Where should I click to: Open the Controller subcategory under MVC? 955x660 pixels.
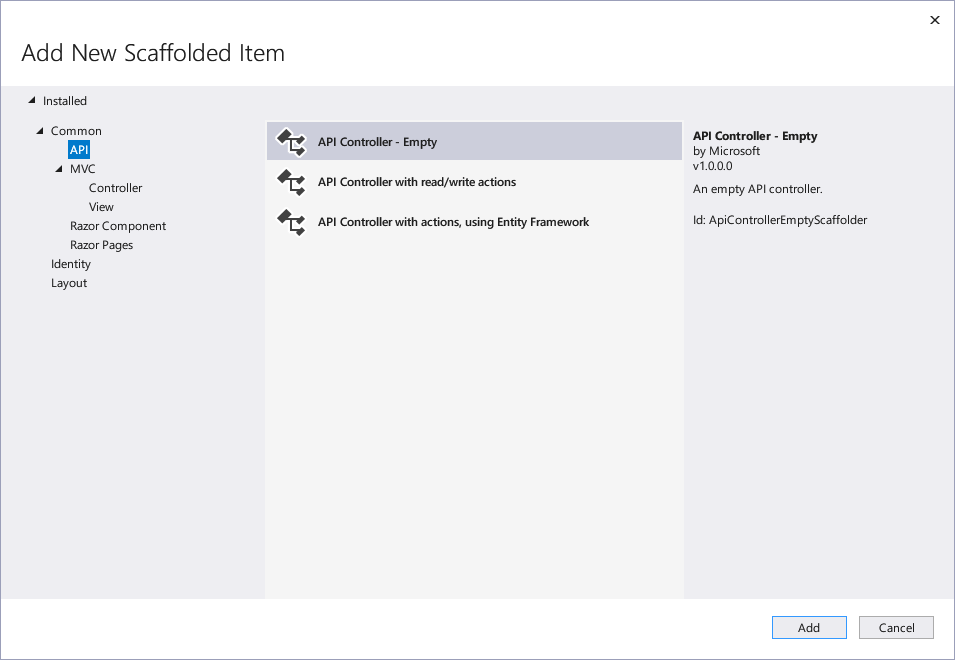tap(116, 188)
